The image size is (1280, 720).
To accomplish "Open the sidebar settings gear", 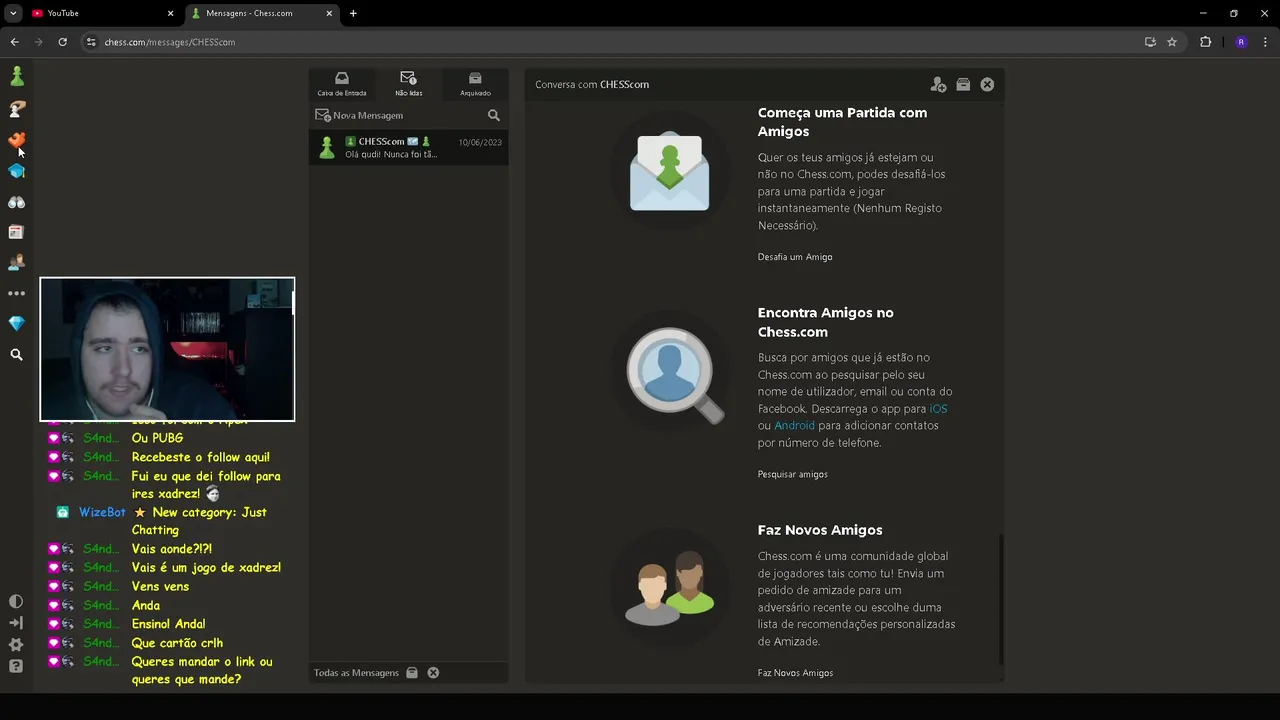I will tap(16, 645).
